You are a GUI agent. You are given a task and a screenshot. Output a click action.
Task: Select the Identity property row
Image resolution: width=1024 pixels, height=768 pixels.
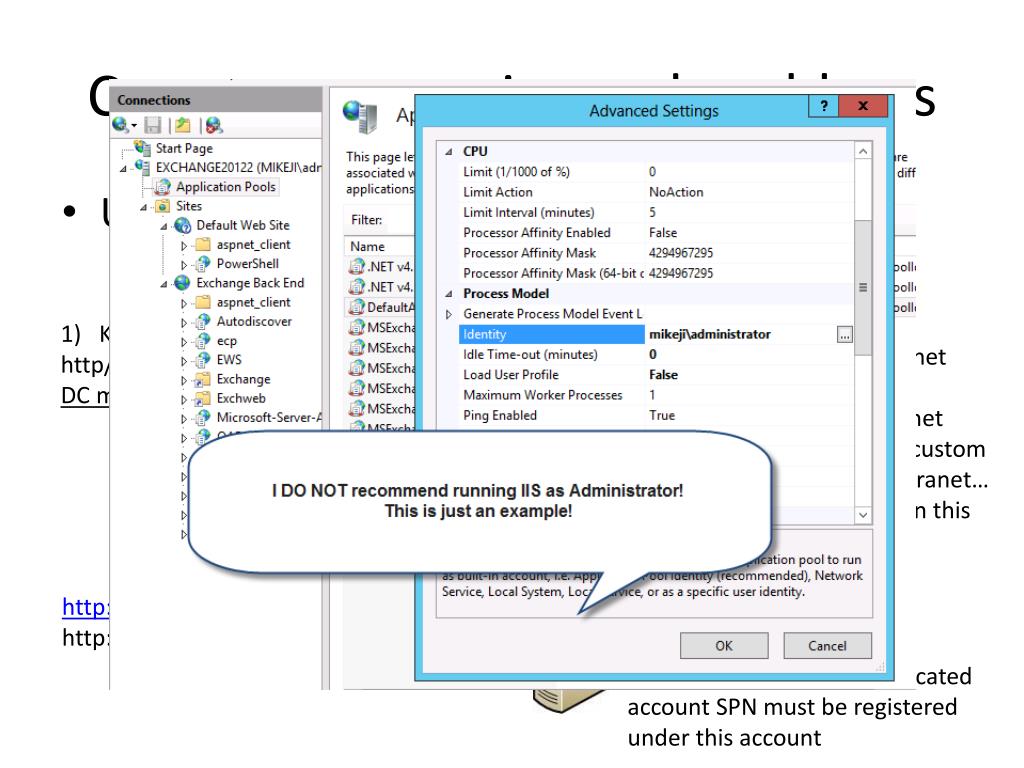tap(656, 334)
